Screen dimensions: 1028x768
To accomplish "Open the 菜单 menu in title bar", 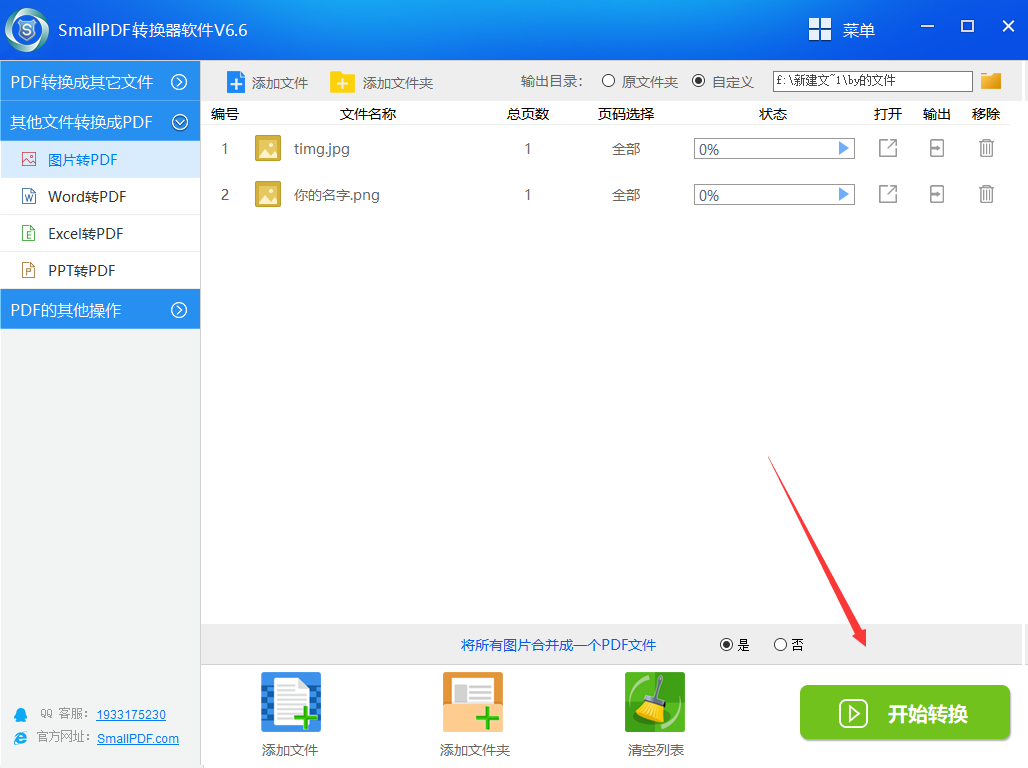I will point(841,30).
